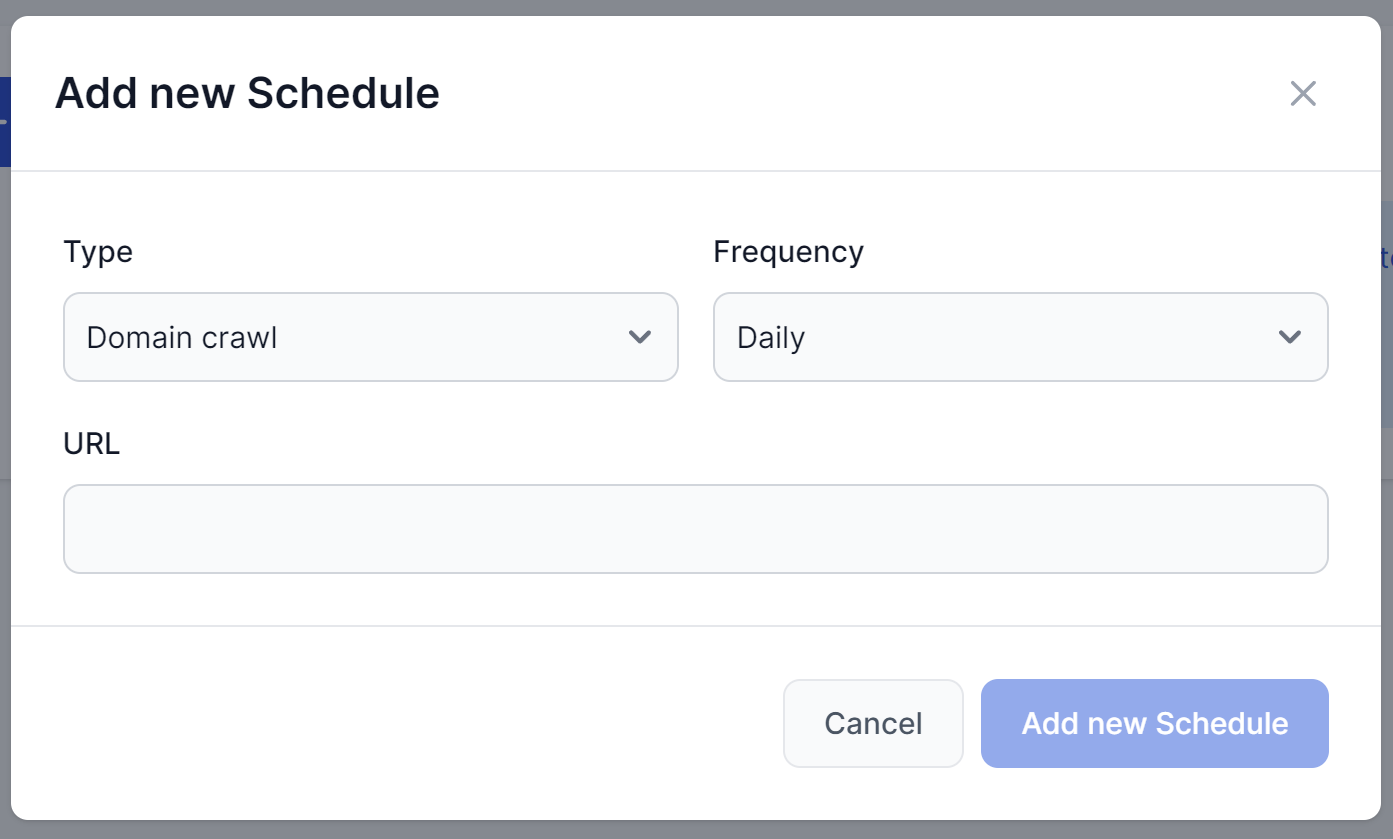Open the Frequency dropdown showing Daily
This screenshot has height=839, width=1393.
tap(1020, 337)
